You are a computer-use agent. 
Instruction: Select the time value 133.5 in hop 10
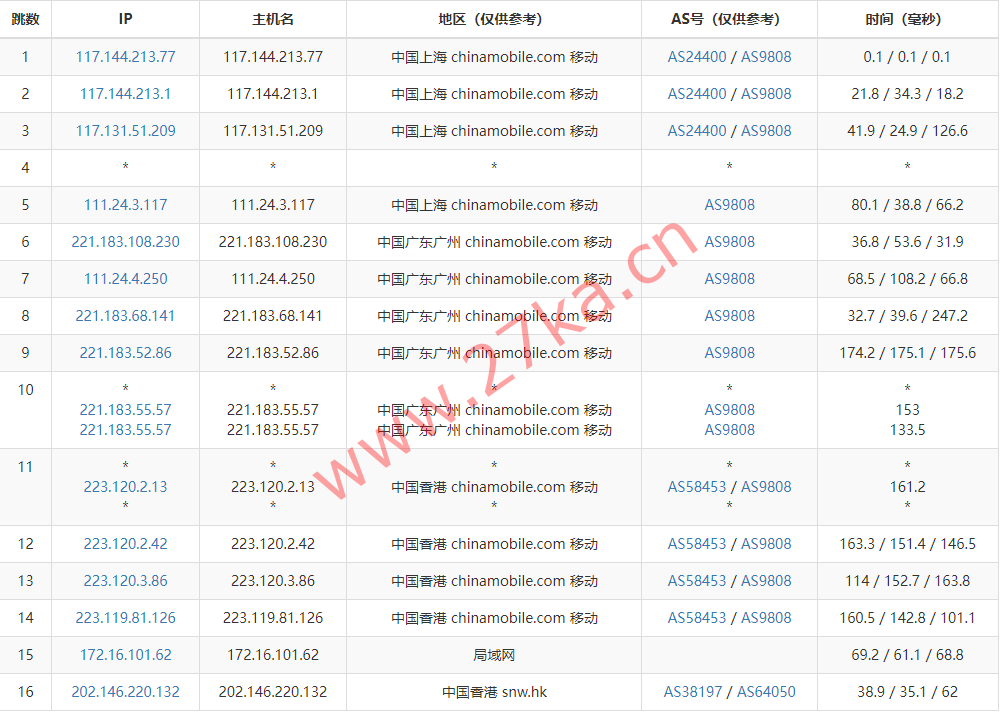tap(907, 430)
